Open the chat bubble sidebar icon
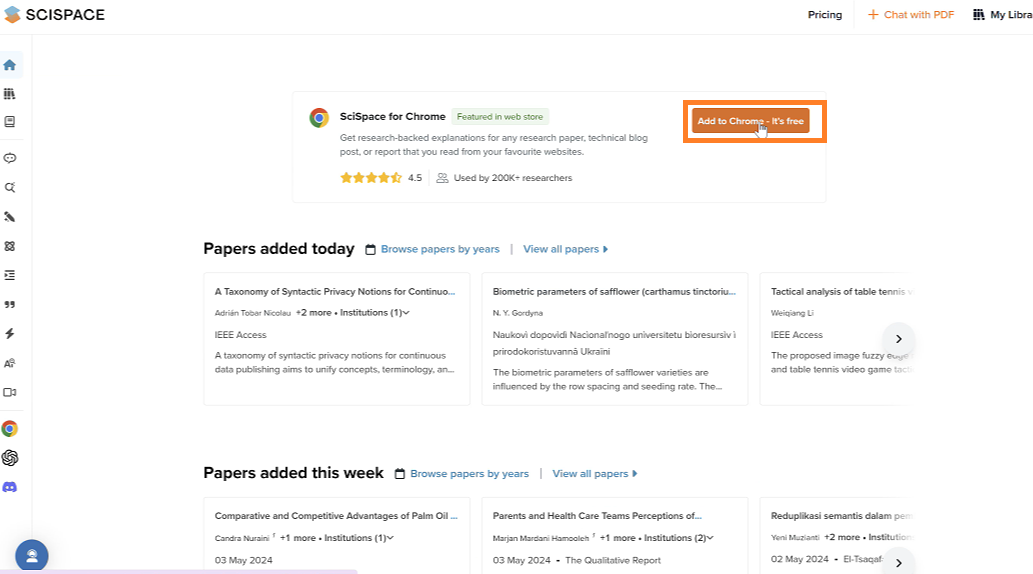The height and width of the screenshot is (574, 1033). click(x=10, y=158)
